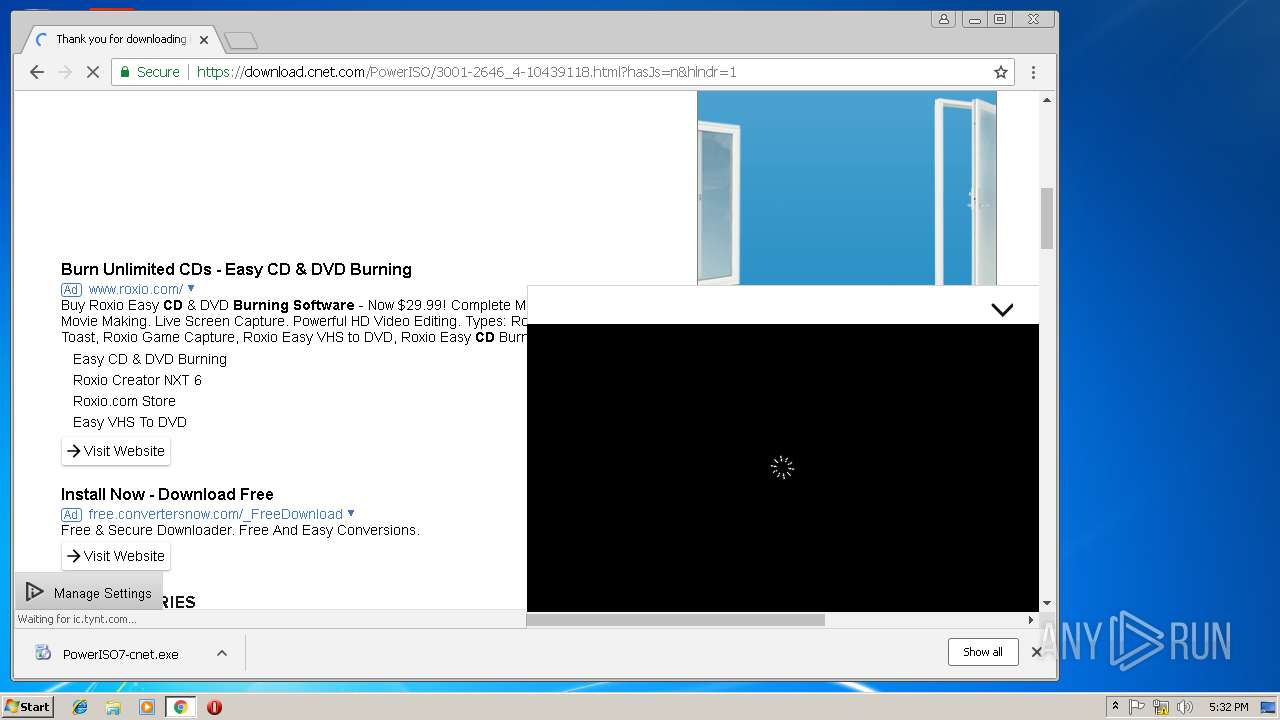
Task: Click the Ad badge next to free.convertersnow.com
Action: coord(71,514)
